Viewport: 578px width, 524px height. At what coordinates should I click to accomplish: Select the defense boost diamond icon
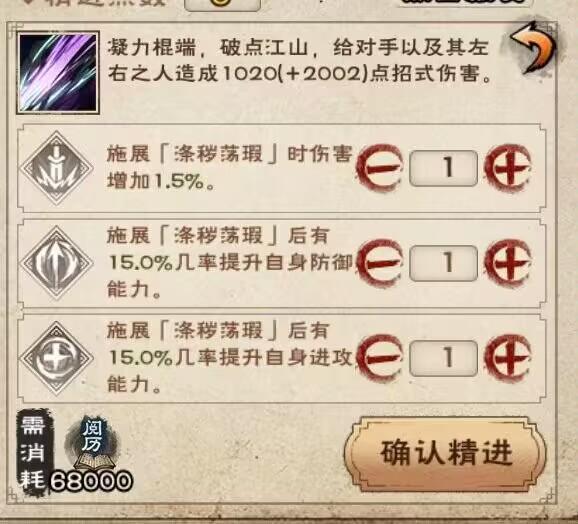pos(56,263)
